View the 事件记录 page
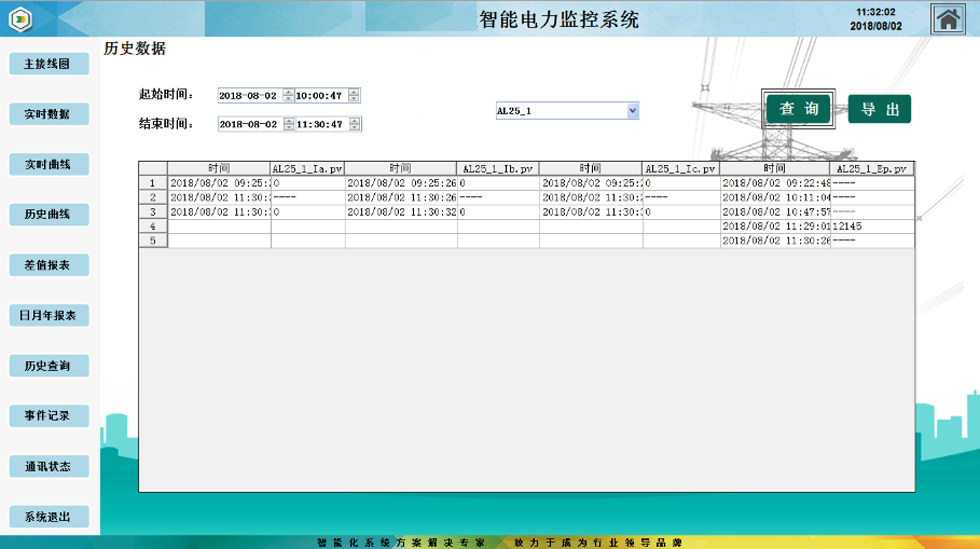The height and width of the screenshot is (549, 980). coord(48,416)
